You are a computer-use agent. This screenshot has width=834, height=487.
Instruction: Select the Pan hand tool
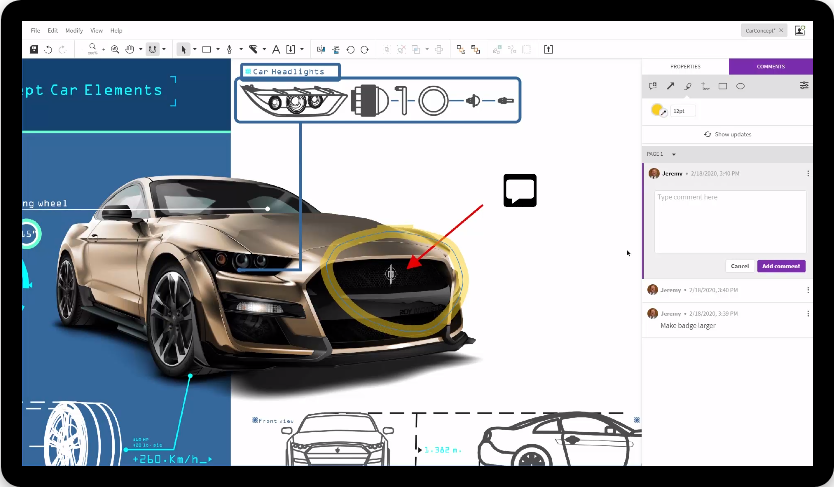129,49
